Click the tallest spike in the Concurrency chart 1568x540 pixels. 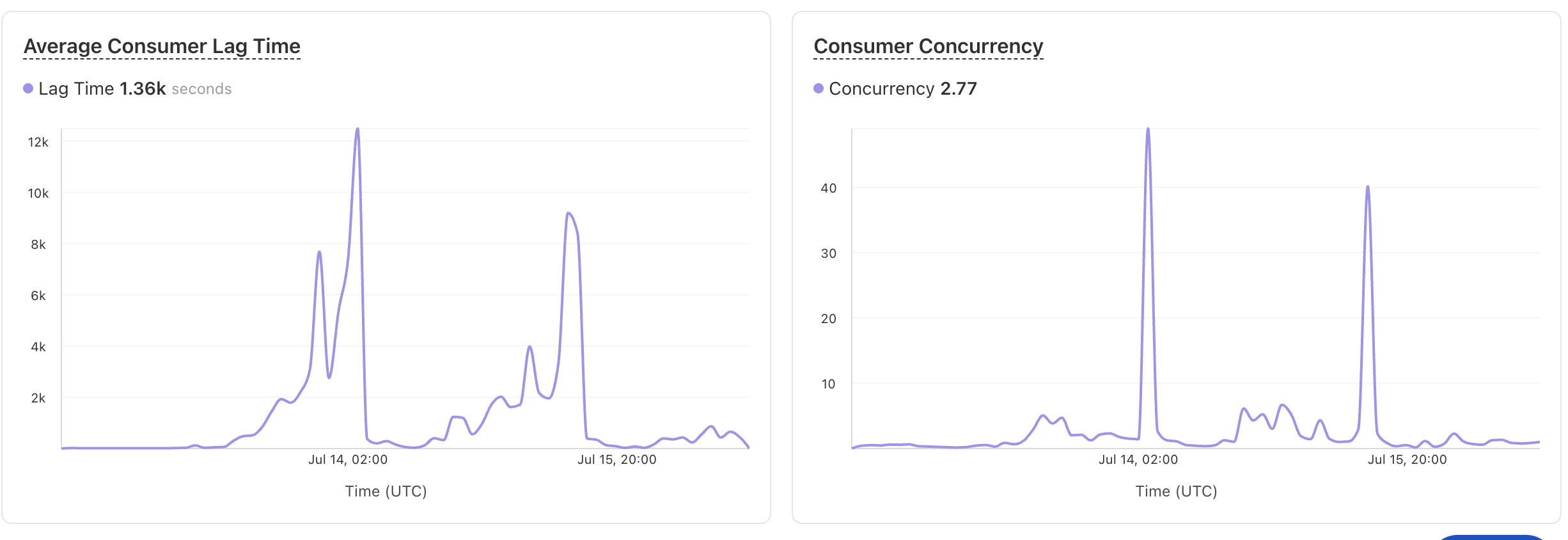coord(1148,130)
